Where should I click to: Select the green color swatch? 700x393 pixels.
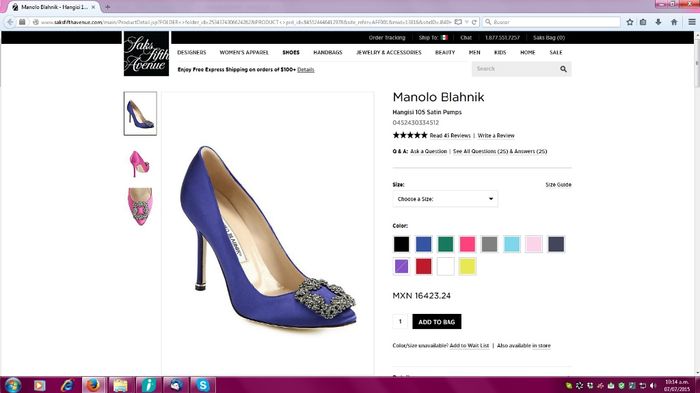click(446, 244)
